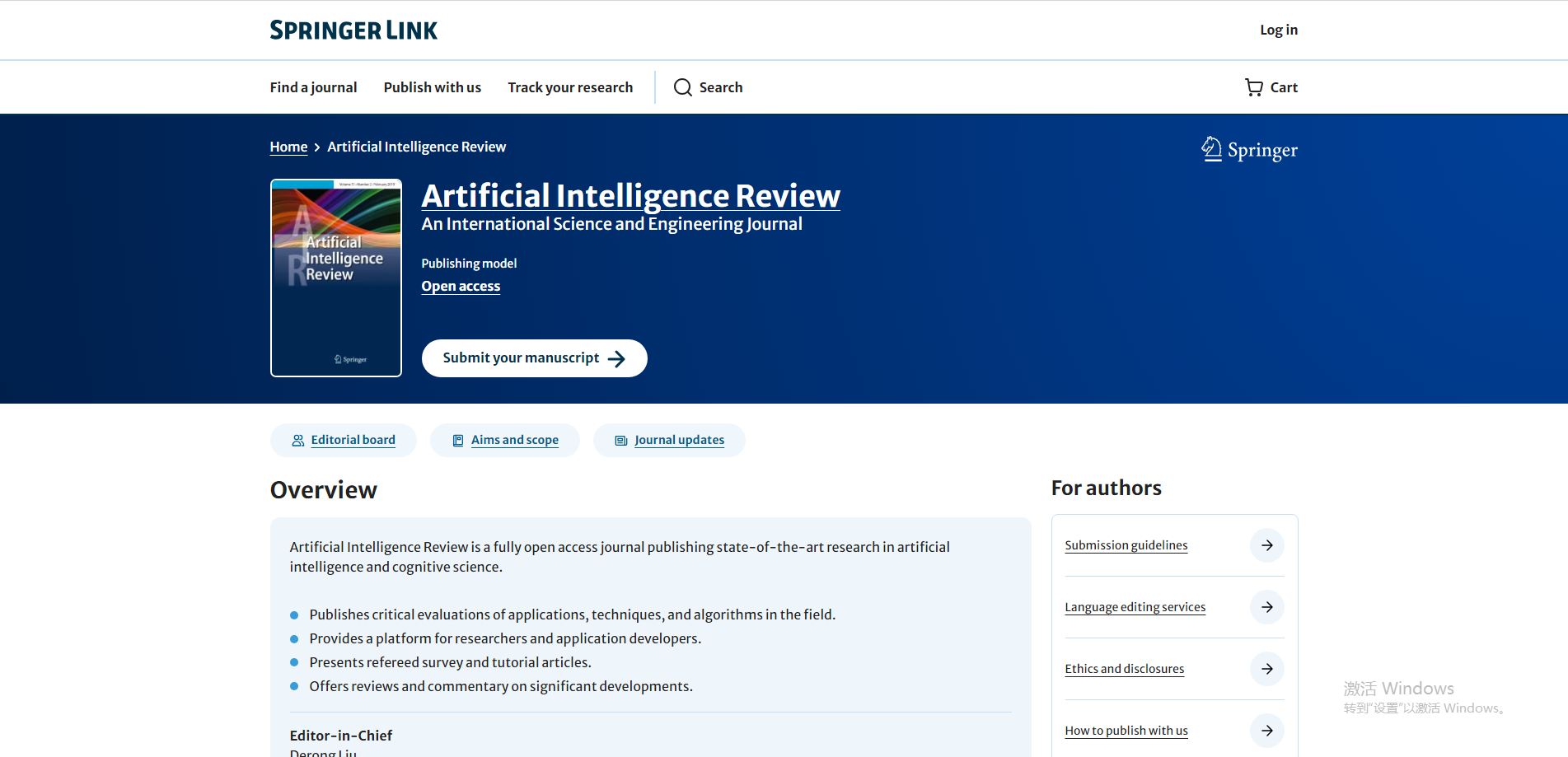Click the journal cover thumbnail
1568x757 pixels.
pyautogui.click(x=336, y=278)
